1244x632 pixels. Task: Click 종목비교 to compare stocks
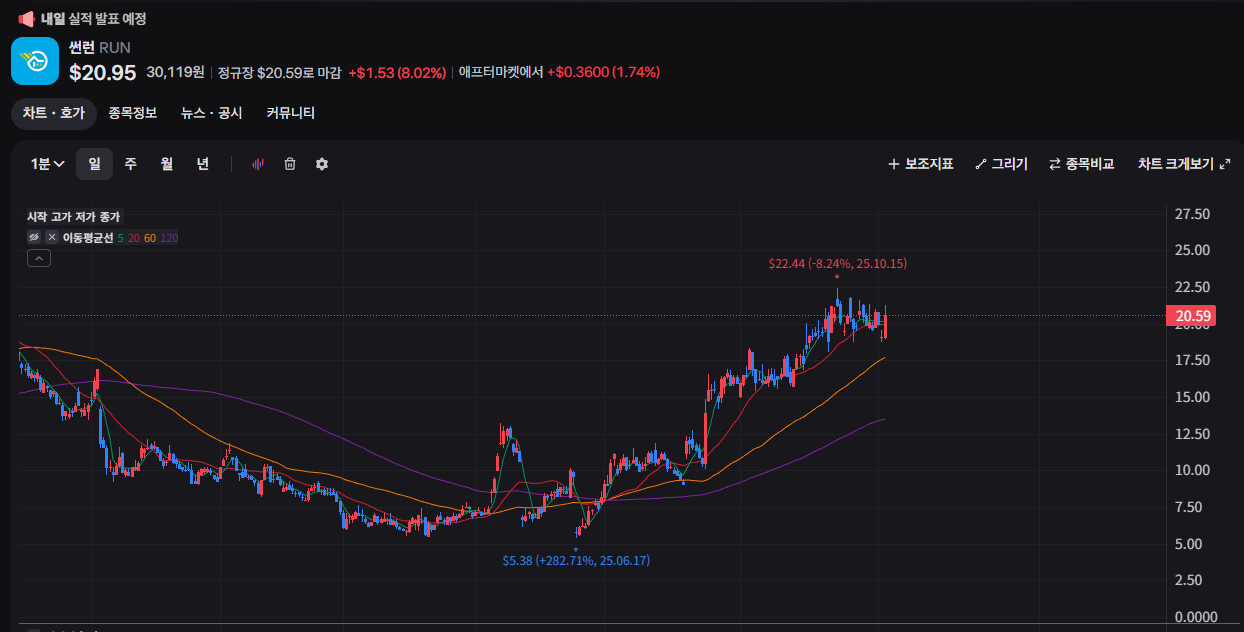(1081, 164)
